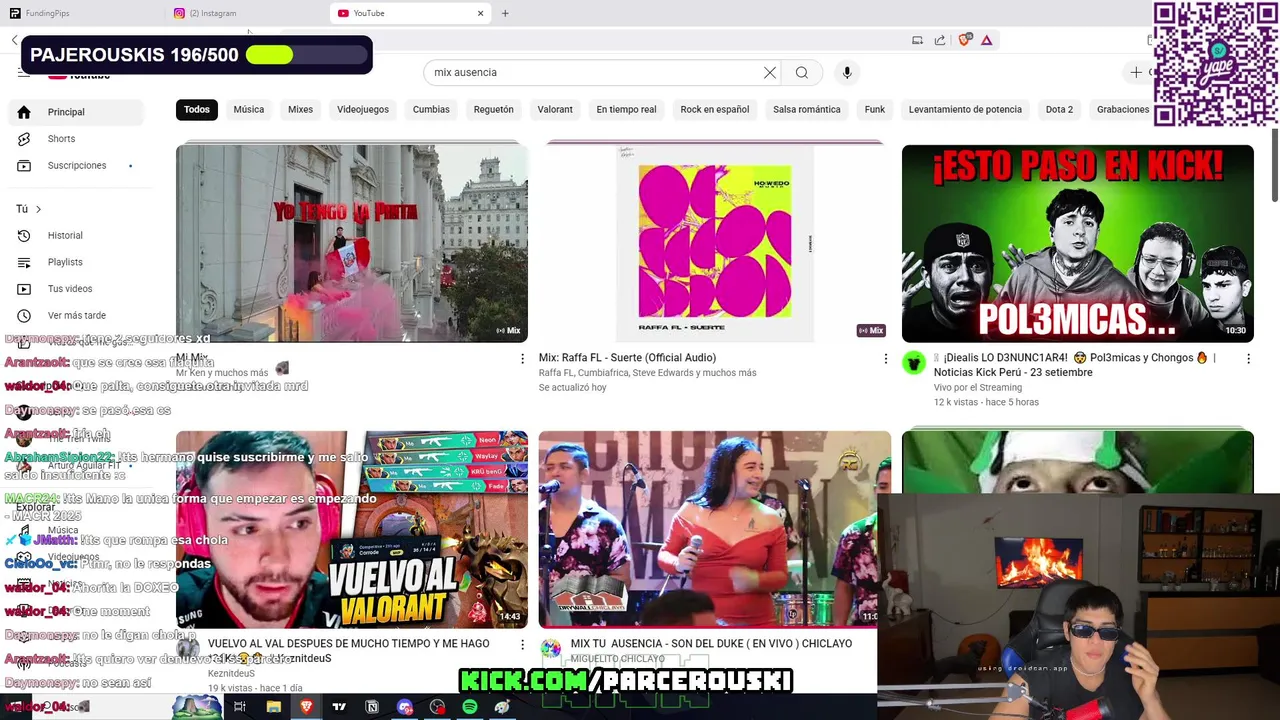Select the Valorant filter chip
Image resolution: width=1280 pixels, height=720 pixels.
[x=555, y=109]
